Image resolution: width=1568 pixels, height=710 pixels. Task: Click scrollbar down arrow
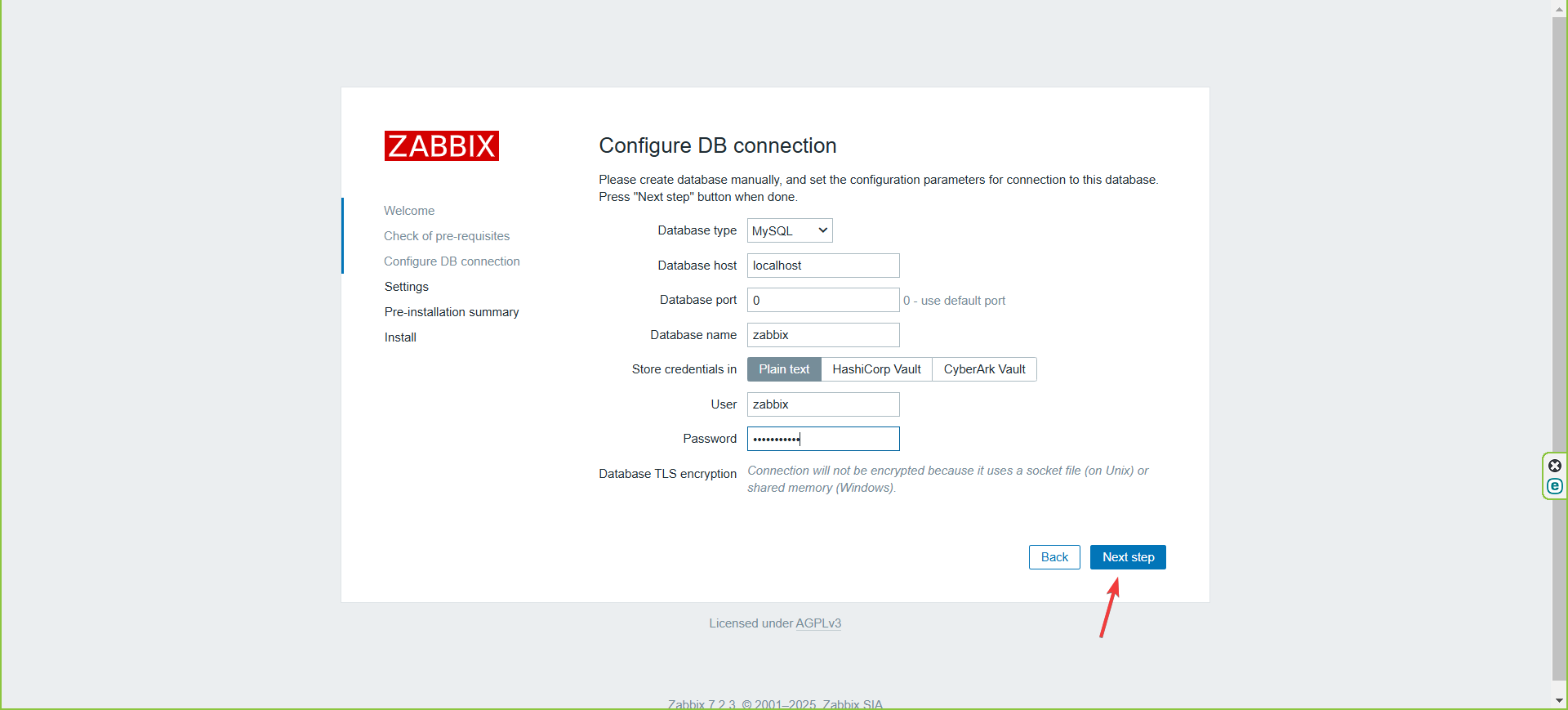(1560, 701)
